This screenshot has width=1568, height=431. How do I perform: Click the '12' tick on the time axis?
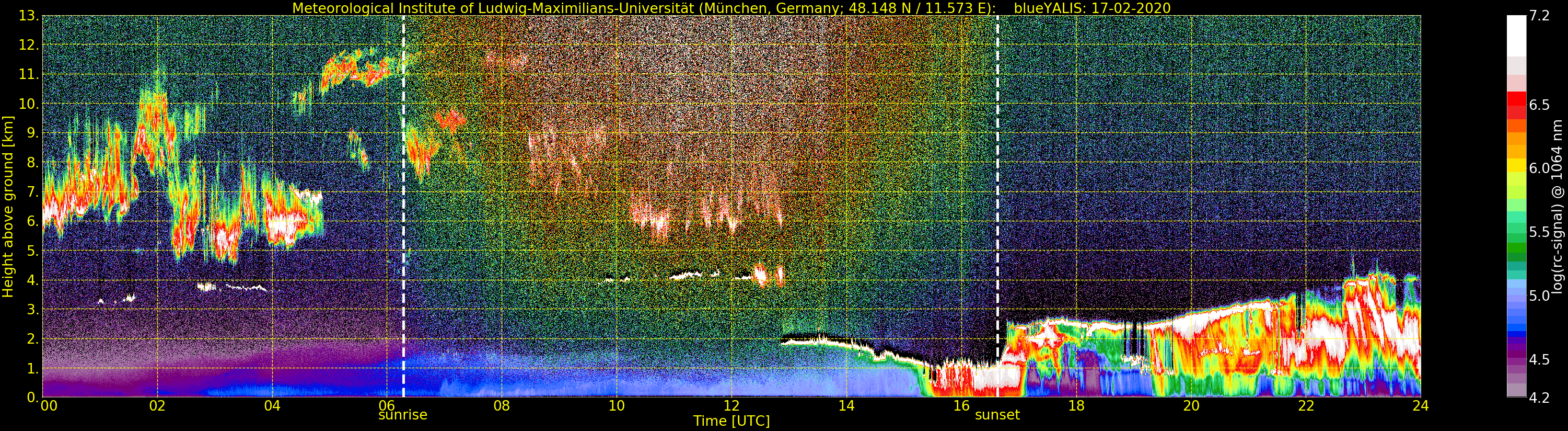pyautogui.click(x=731, y=406)
